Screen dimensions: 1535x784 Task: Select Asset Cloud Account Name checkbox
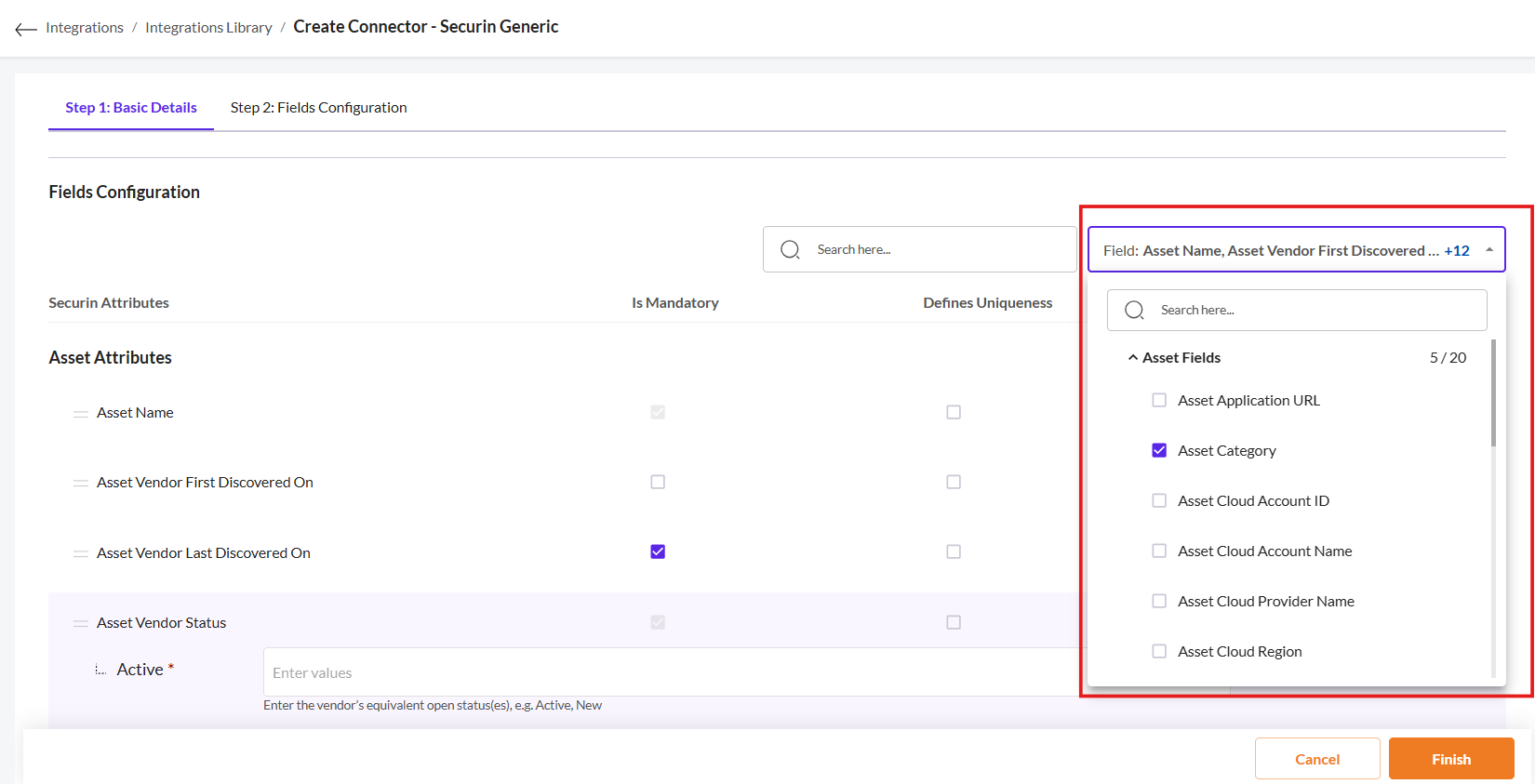1159,551
